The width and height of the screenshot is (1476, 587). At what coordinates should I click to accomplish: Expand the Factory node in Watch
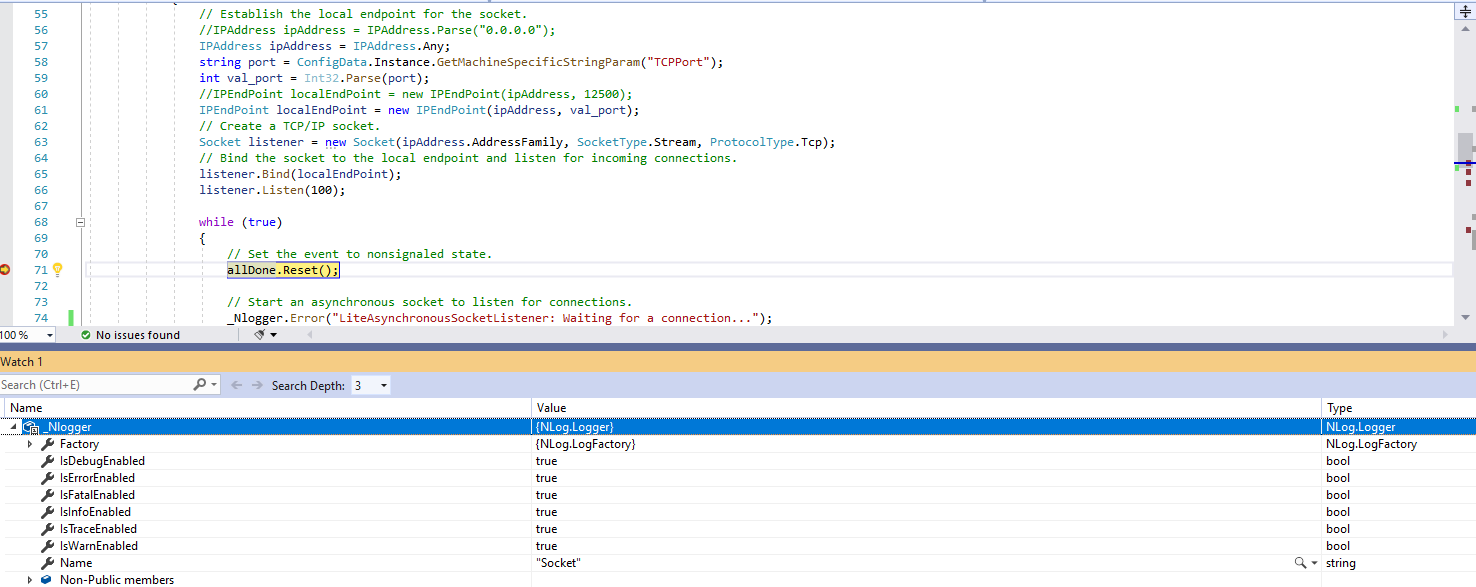pos(30,443)
